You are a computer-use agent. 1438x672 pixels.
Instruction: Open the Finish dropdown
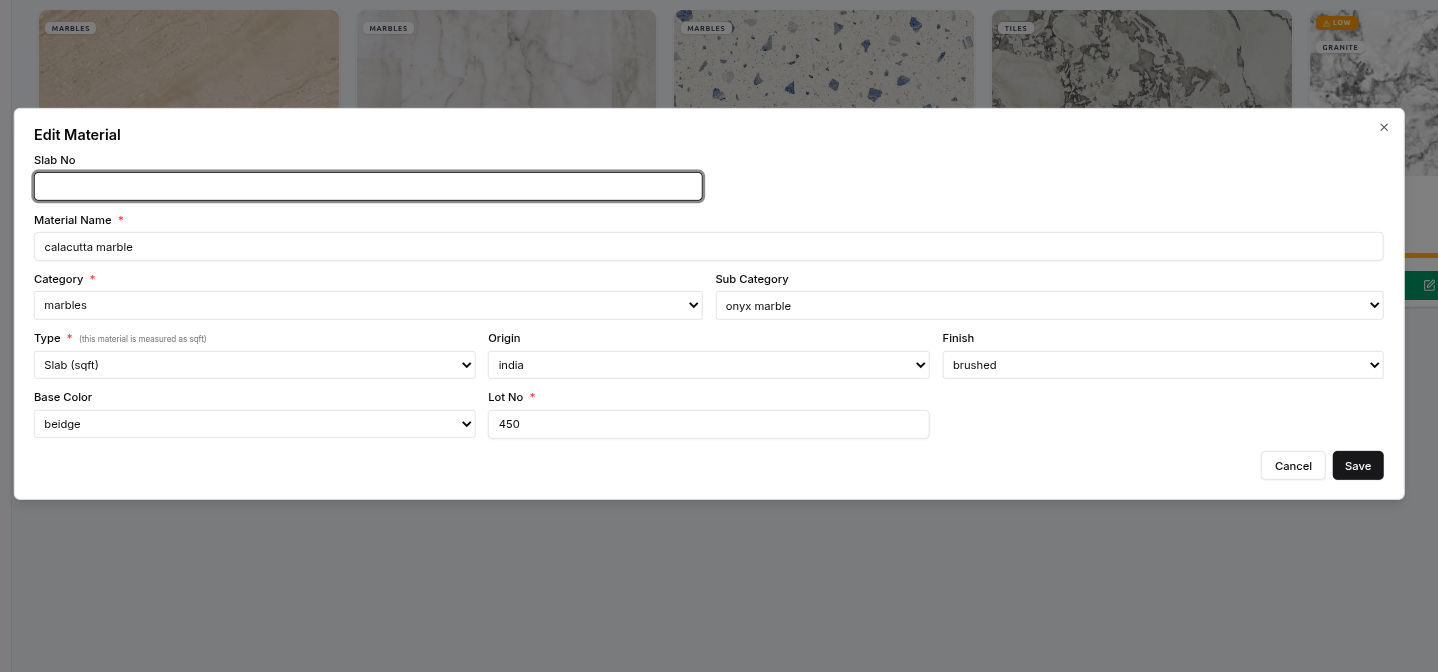(1163, 365)
